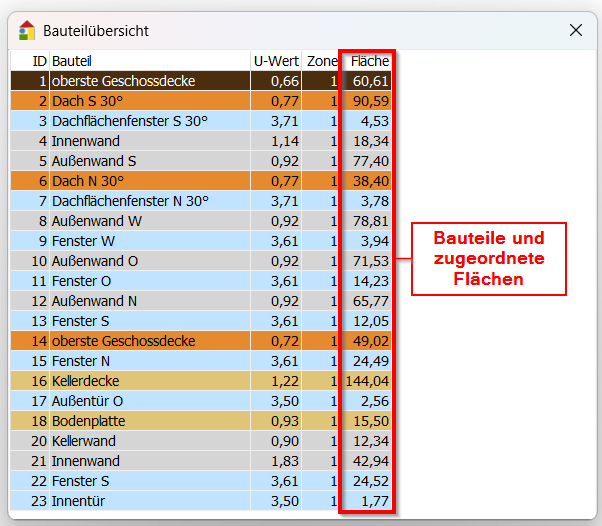The height and width of the screenshot is (526, 602).
Task: Click the U-Wert column header
Action: [276, 61]
